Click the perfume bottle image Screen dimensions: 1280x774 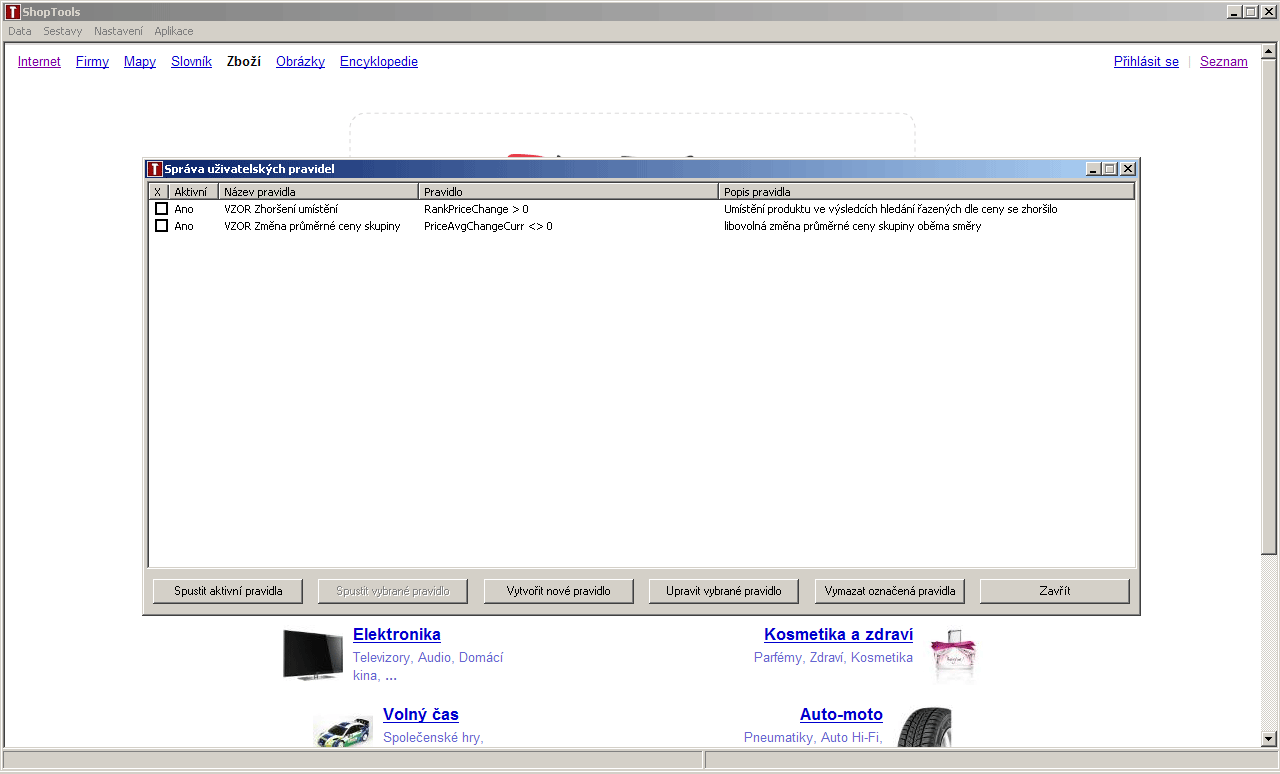tap(951, 655)
